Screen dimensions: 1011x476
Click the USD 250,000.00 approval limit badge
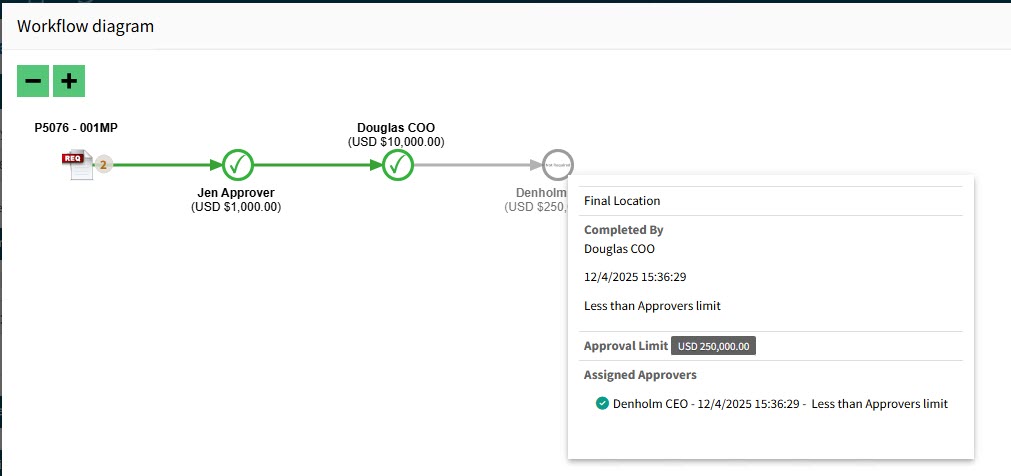(x=715, y=346)
